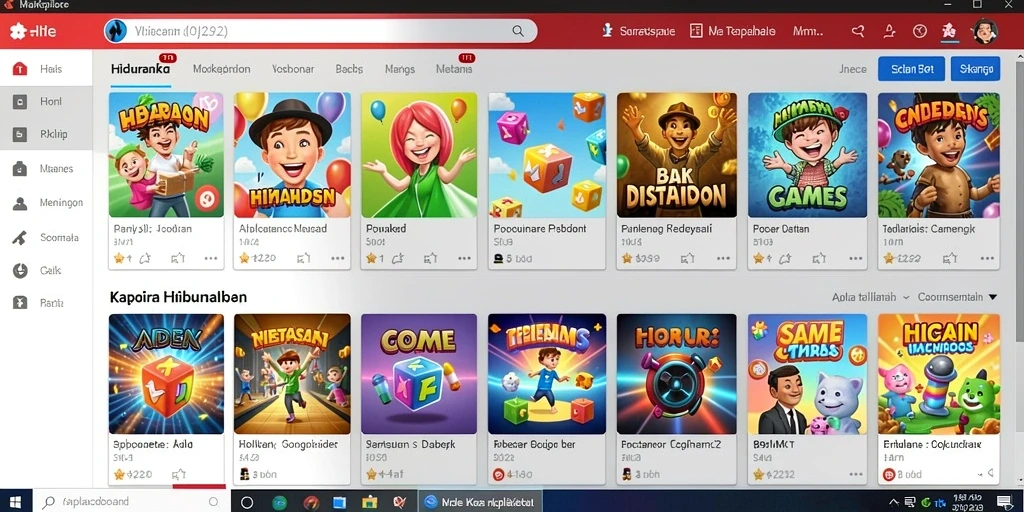
Task: Switch to the Mockapdon tab
Action: [221, 69]
